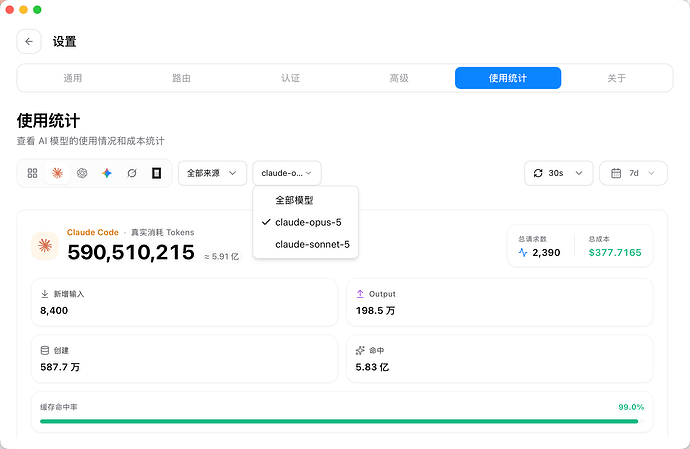Image resolution: width=690 pixels, height=449 pixels.
Task: Click the 使用统计 page heading
Action: coord(48,121)
